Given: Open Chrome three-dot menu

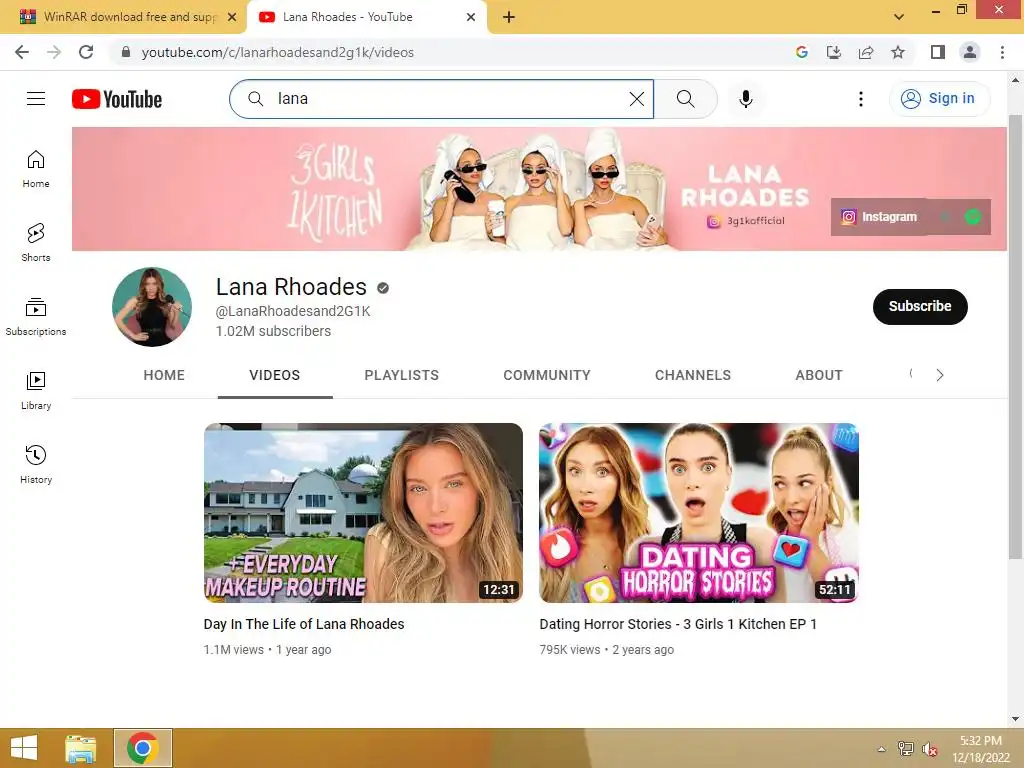Looking at the screenshot, I should pyautogui.click(x=1002, y=52).
